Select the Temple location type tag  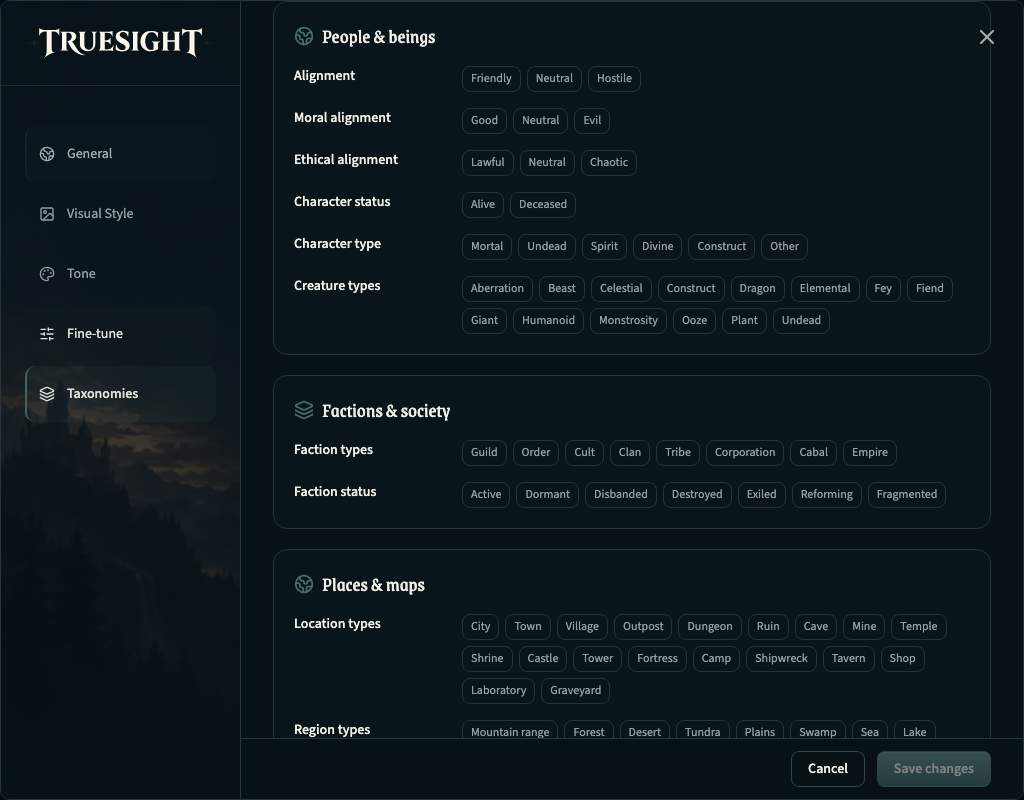918,626
